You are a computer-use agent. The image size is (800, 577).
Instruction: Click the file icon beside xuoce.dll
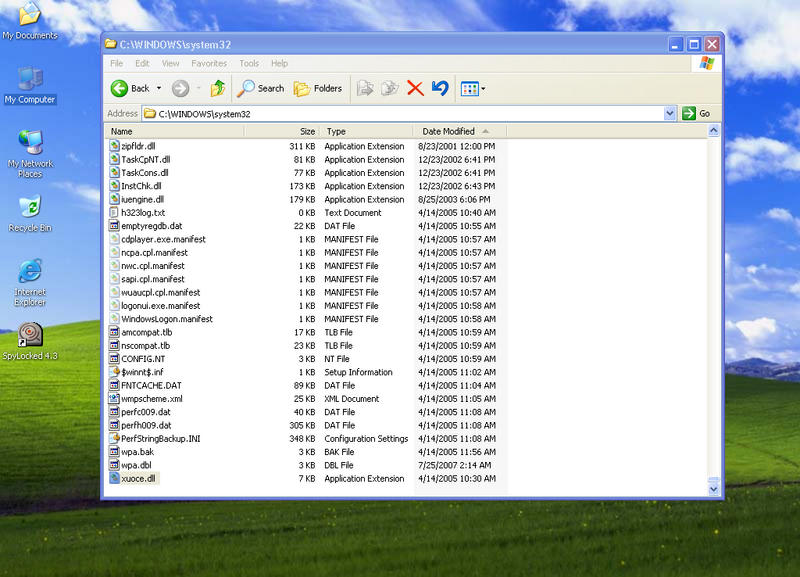[x=114, y=478]
